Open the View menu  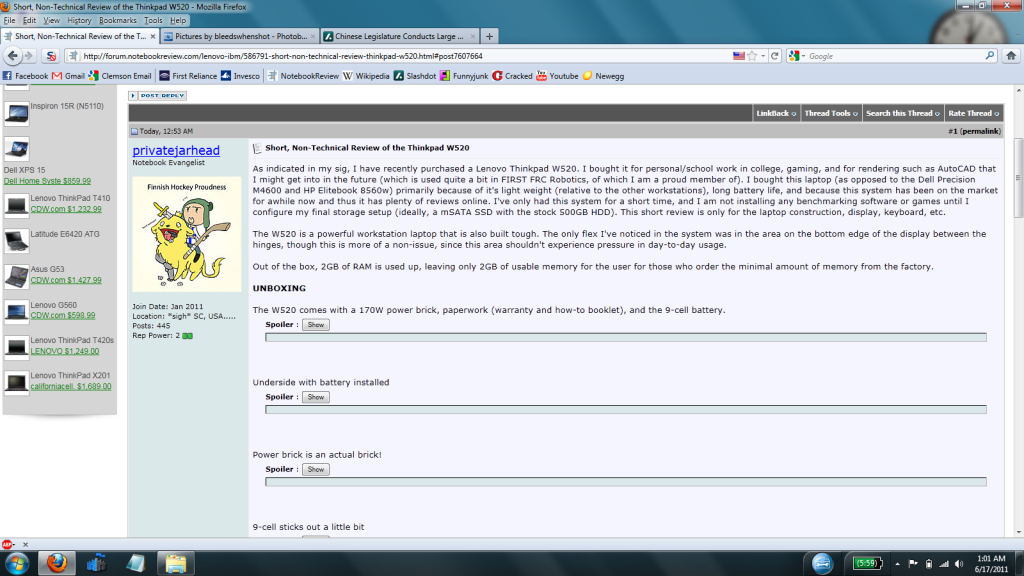tap(51, 20)
